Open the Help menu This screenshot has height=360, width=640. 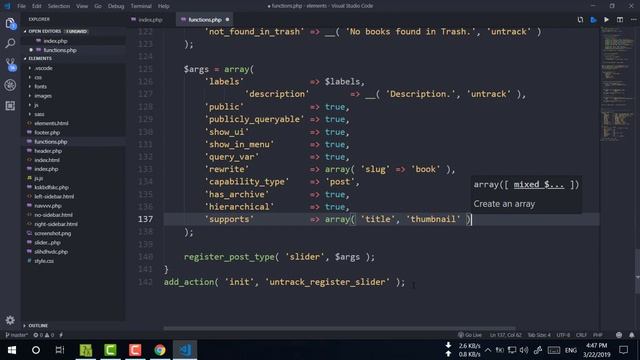[164, 6]
